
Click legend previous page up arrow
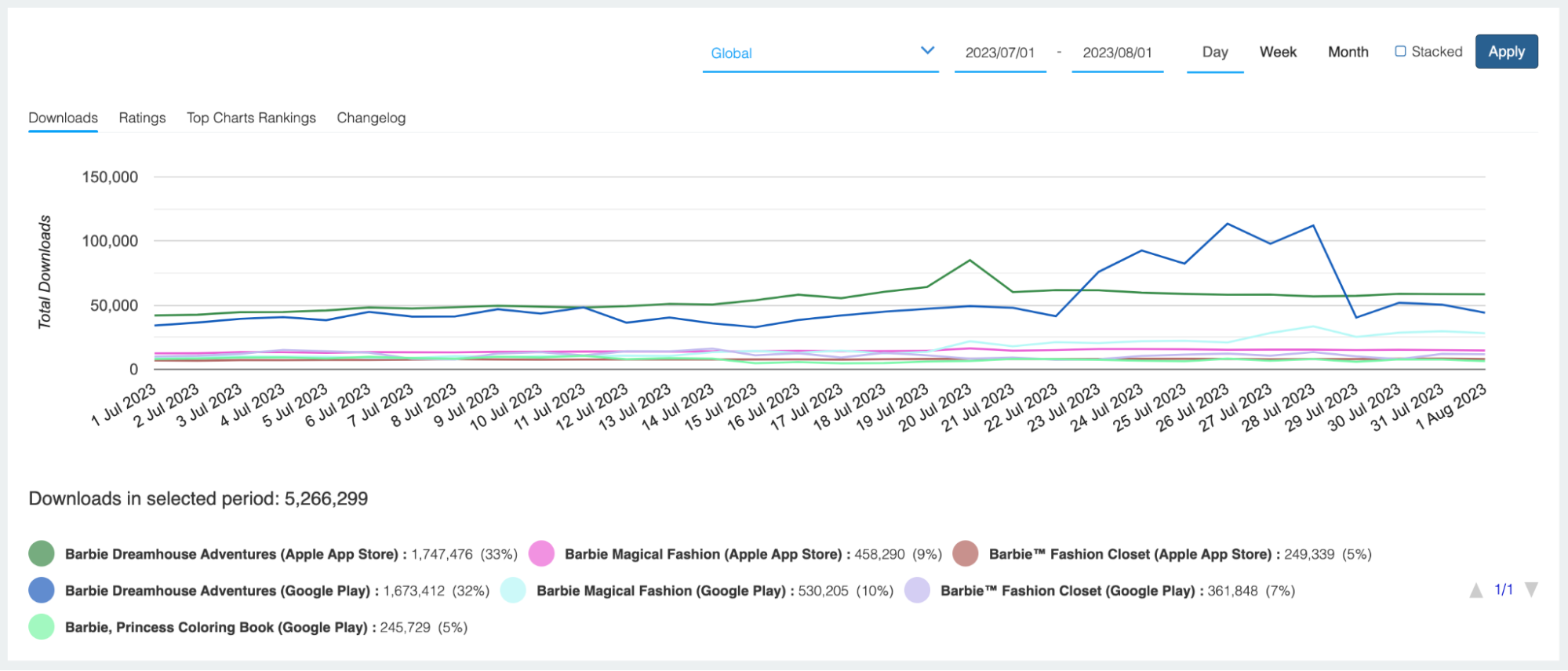1476,590
